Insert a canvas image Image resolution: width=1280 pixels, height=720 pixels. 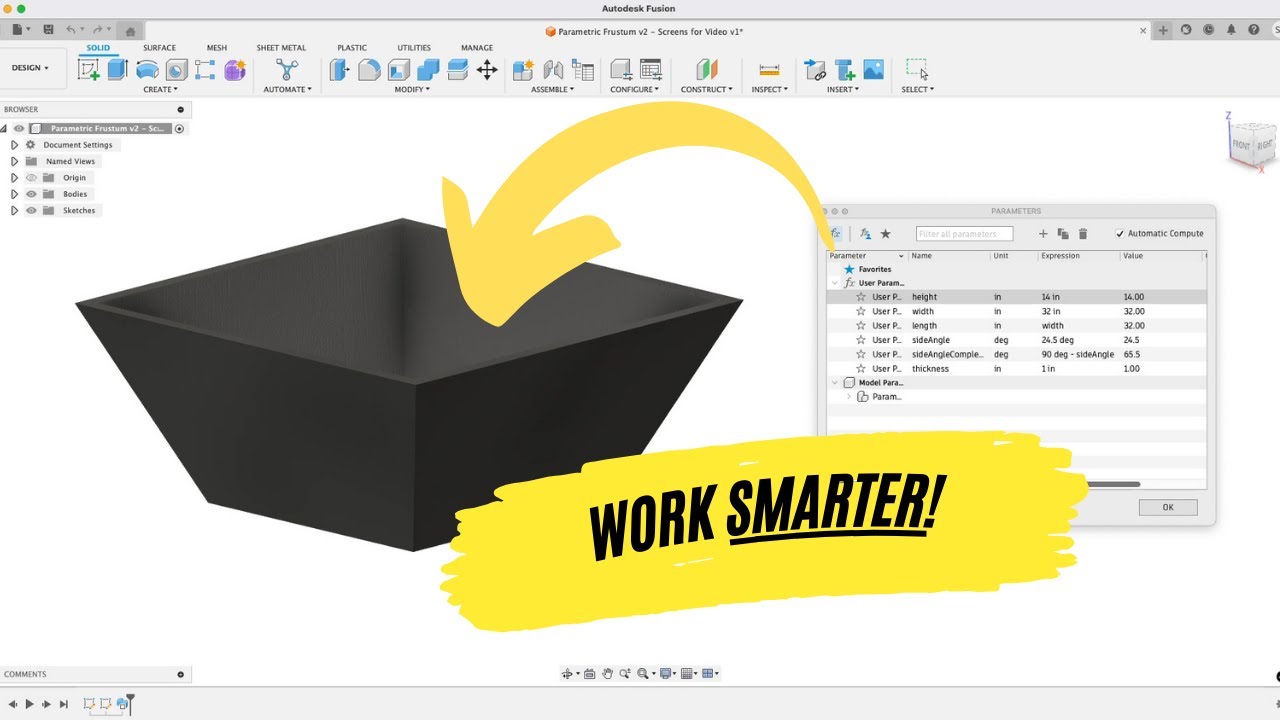tap(874, 70)
